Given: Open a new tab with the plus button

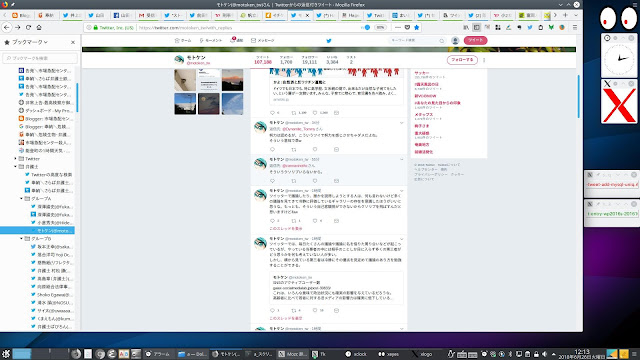Looking at the screenshot, I should click(565, 15).
